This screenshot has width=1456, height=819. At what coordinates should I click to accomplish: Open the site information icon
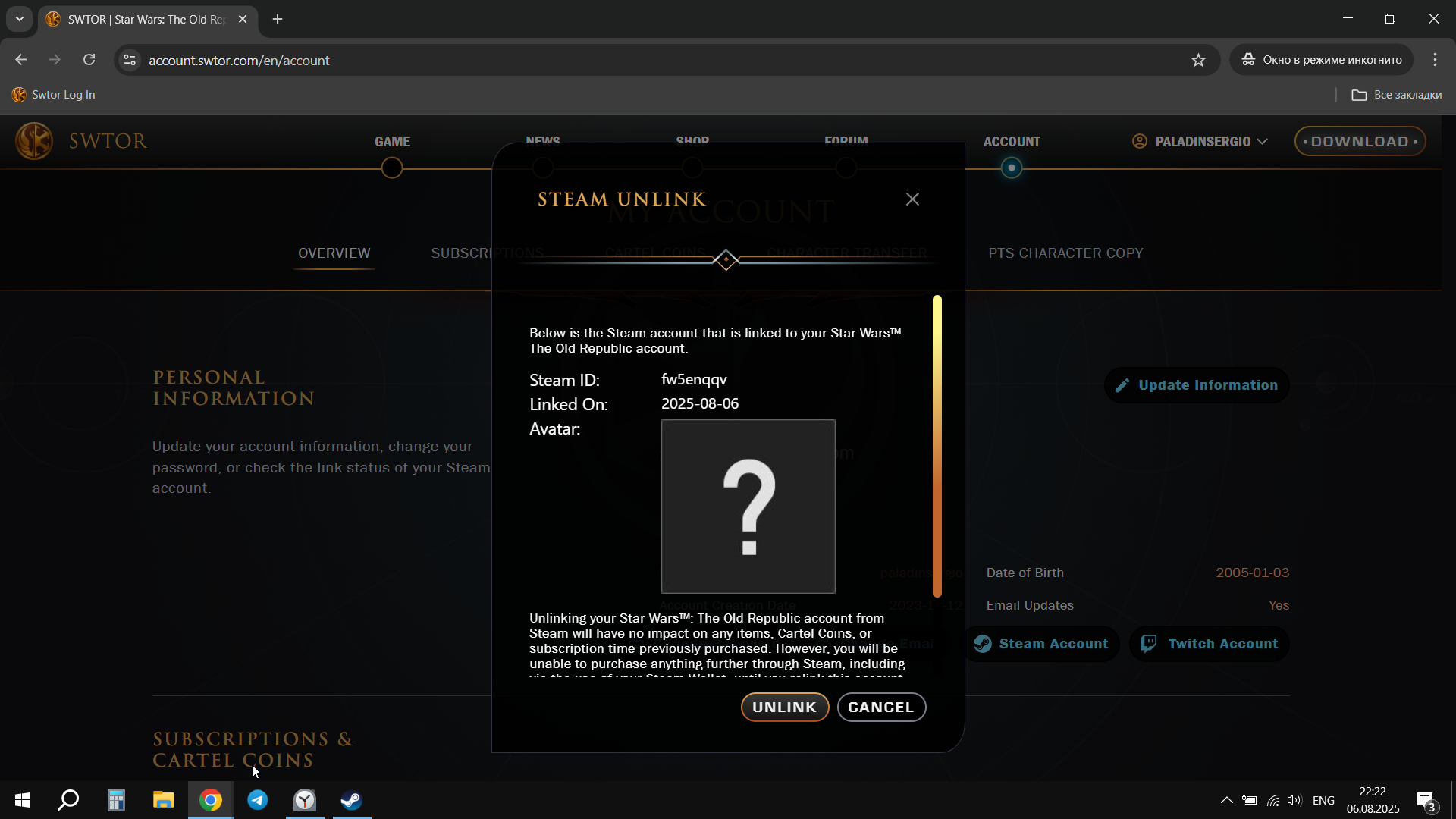point(130,60)
